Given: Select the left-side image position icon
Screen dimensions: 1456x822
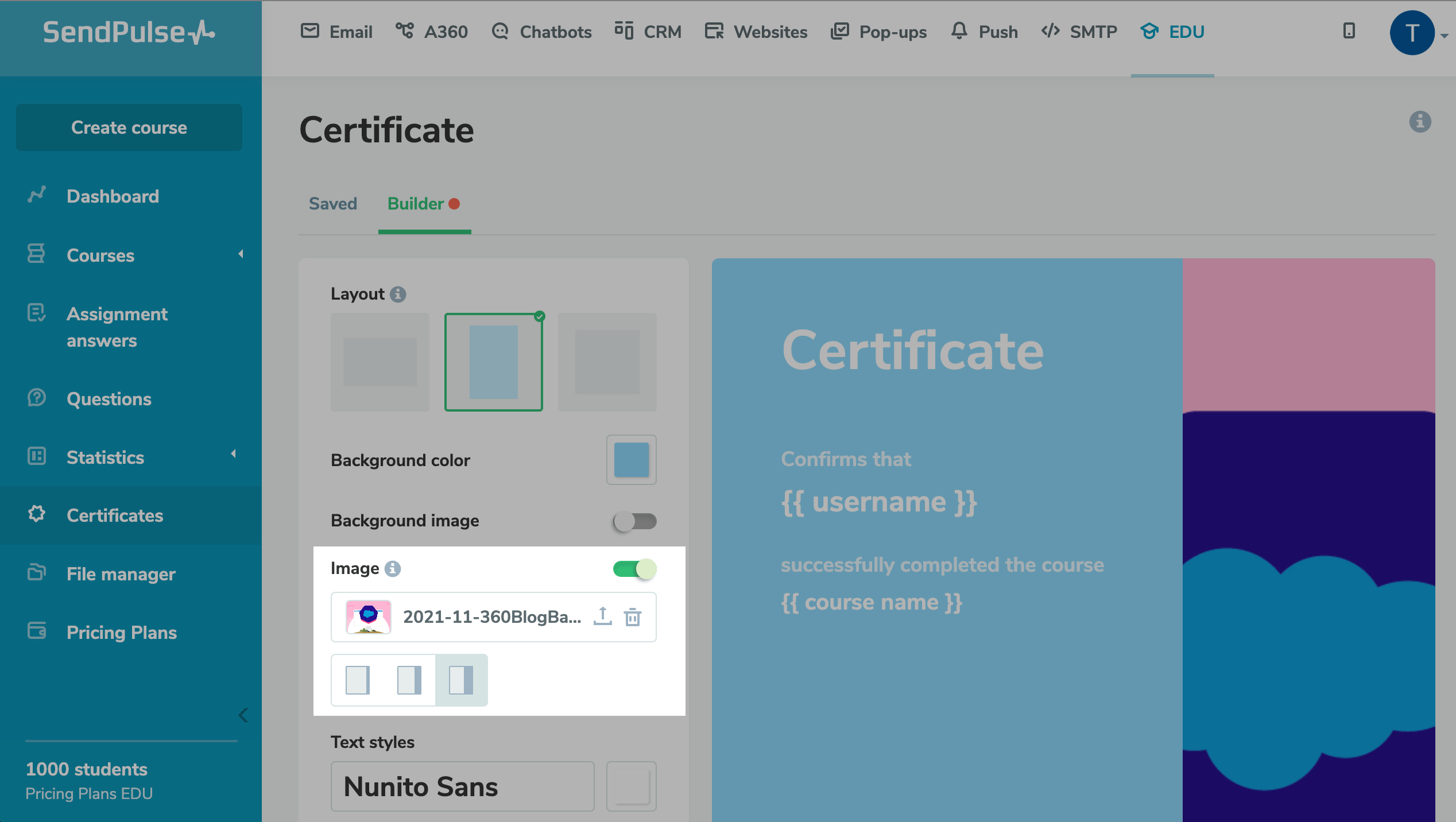Looking at the screenshot, I should [x=358, y=680].
